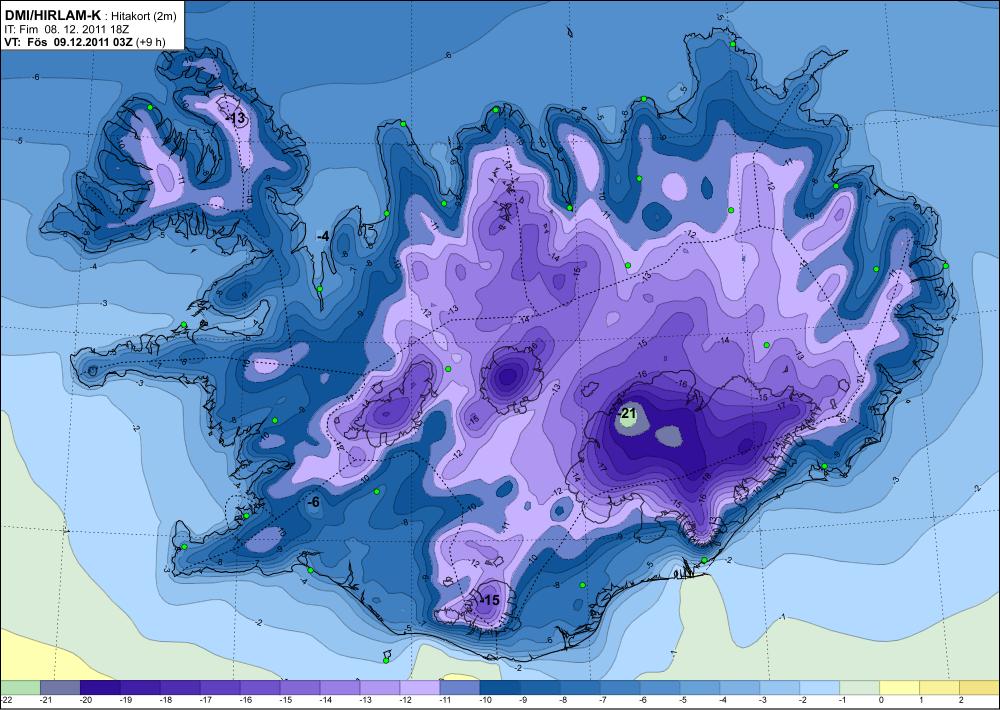This screenshot has width=1000, height=710.
Task: Click the -3 number in the color scale bar
Action: pos(763,700)
